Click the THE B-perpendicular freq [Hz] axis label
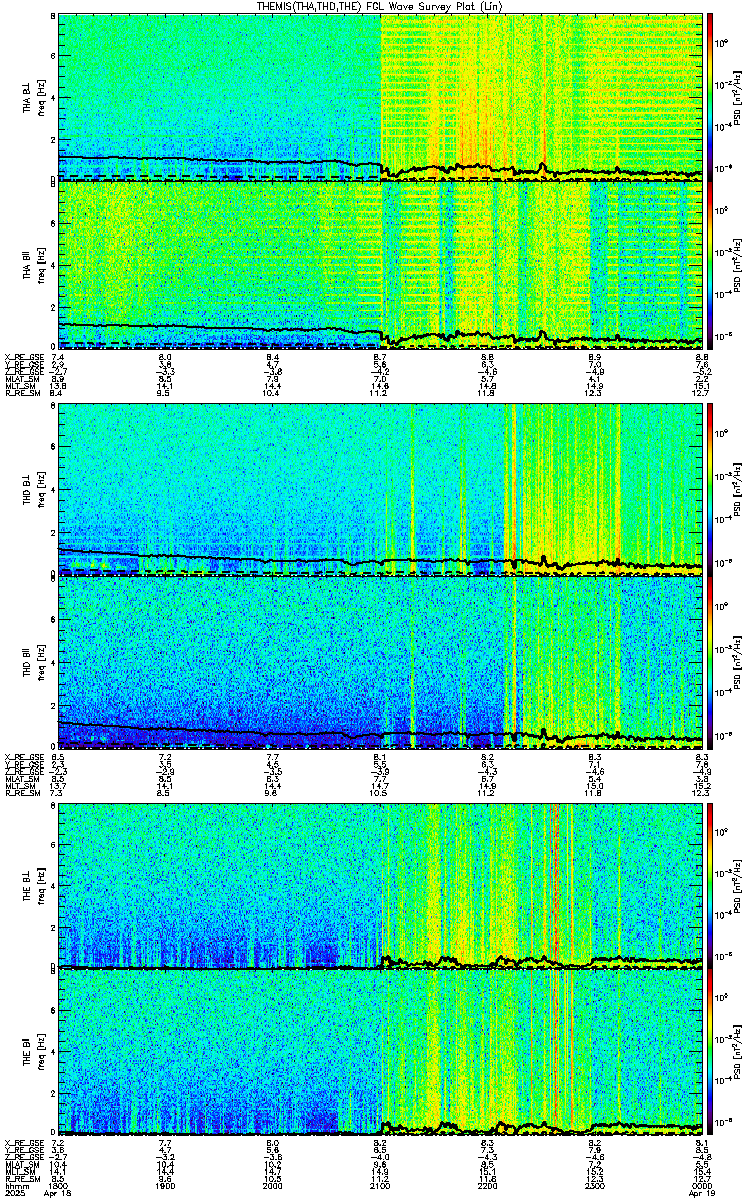Screen dimensions: 750x1200 [x=40, y=885]
